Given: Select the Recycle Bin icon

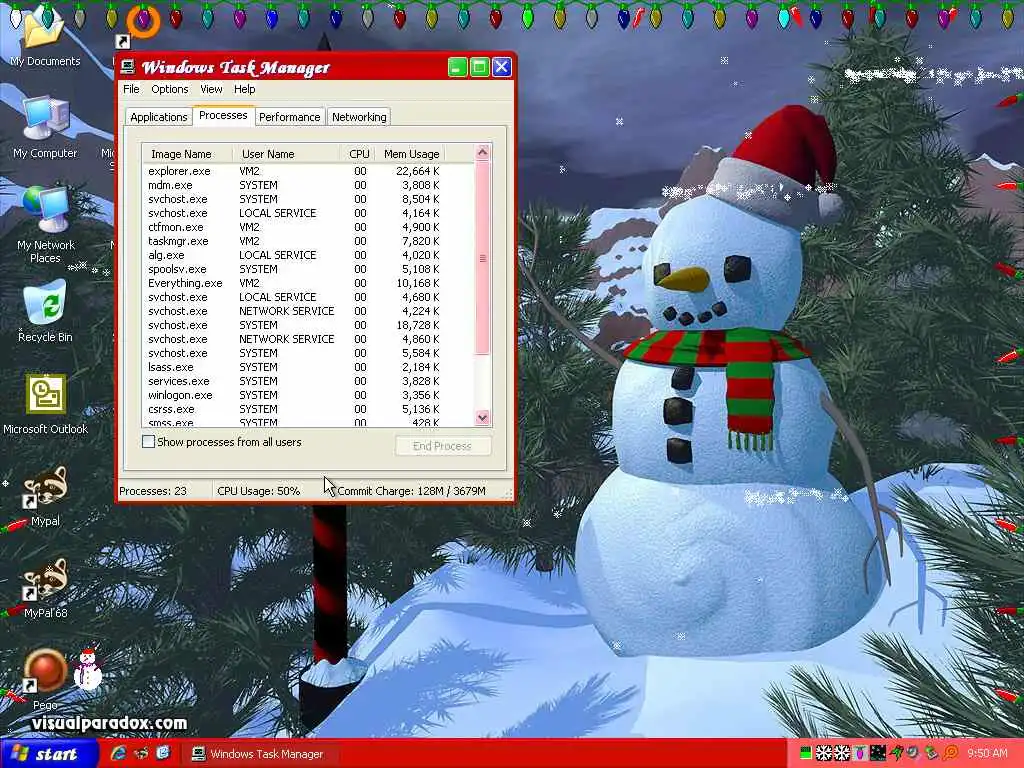Looking at the screenshot, I should (x=44, y=311).
